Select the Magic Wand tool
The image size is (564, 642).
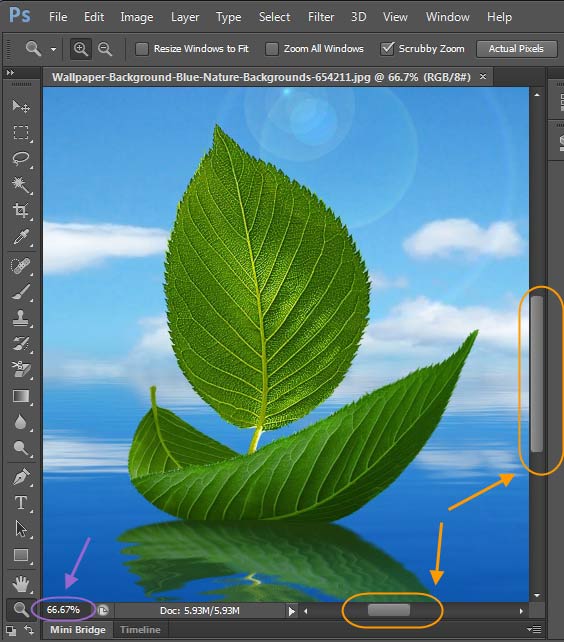(20, 185)
